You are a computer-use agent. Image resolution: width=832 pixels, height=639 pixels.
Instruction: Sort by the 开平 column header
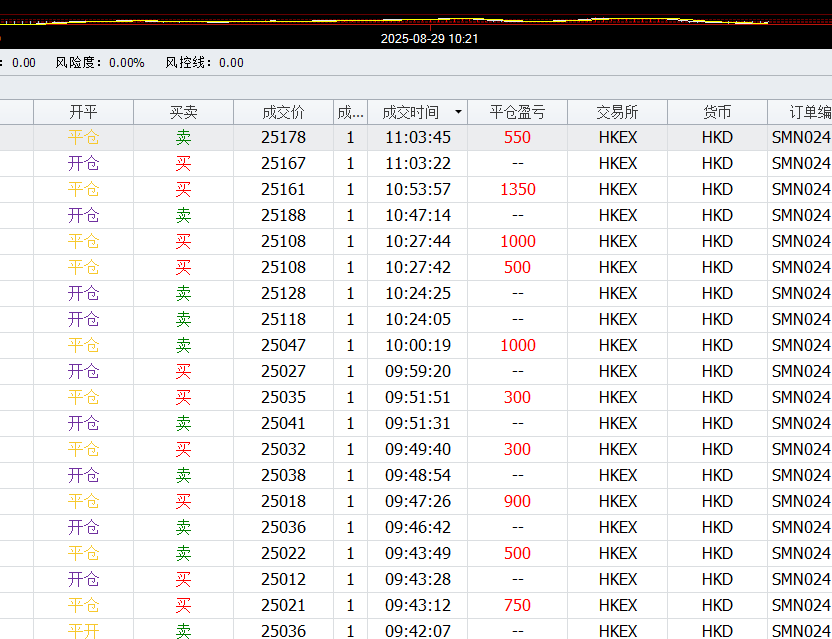(x=83, y=113)
